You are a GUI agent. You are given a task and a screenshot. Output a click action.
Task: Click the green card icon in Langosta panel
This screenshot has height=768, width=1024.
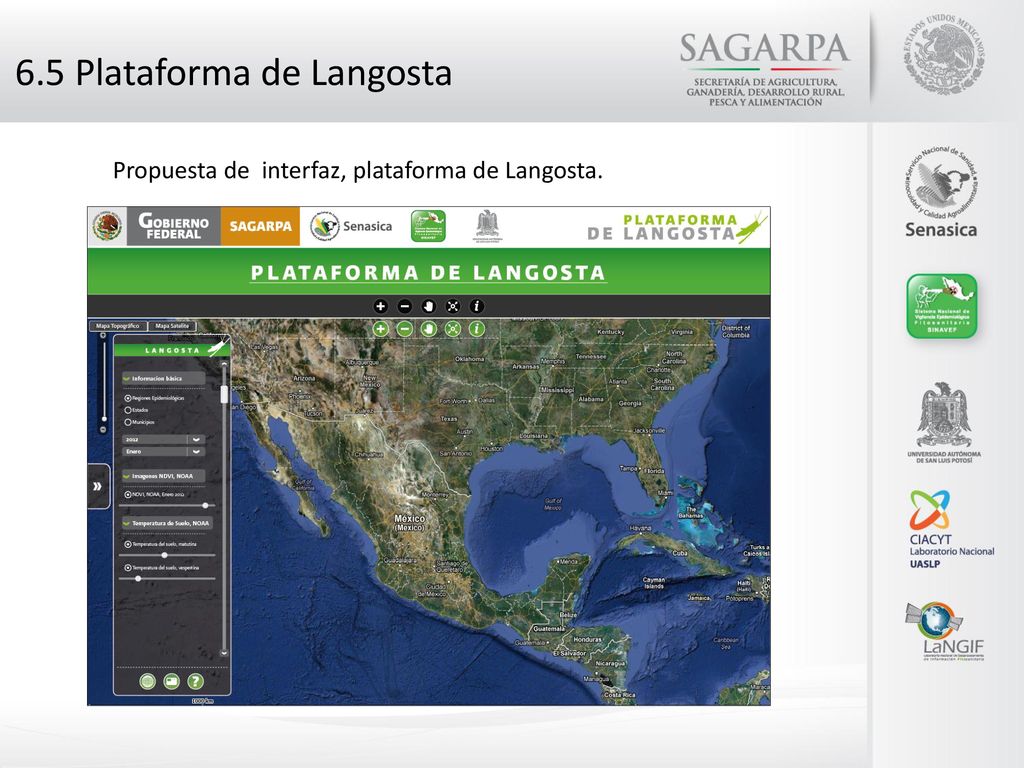[x=171, y=681]
